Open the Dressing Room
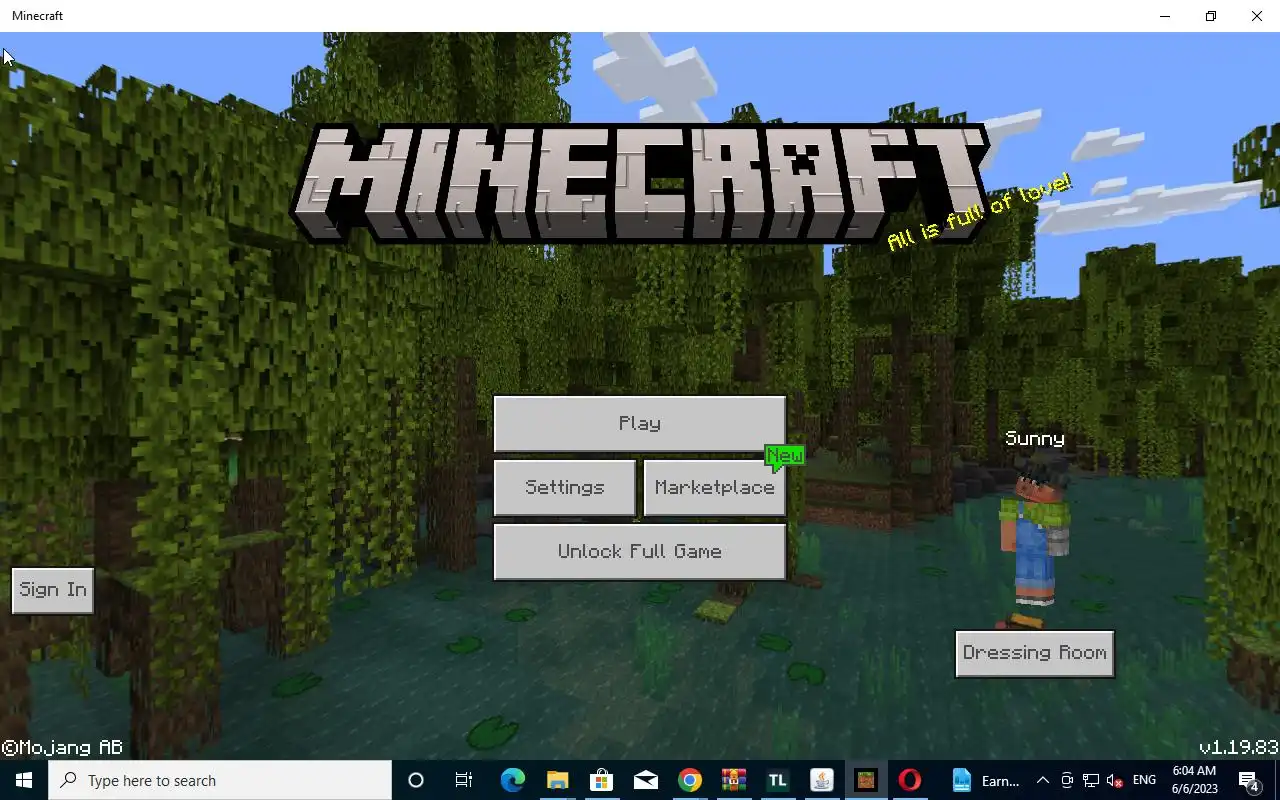The width and height of the screenshot is (1280, 800). 1035,653
